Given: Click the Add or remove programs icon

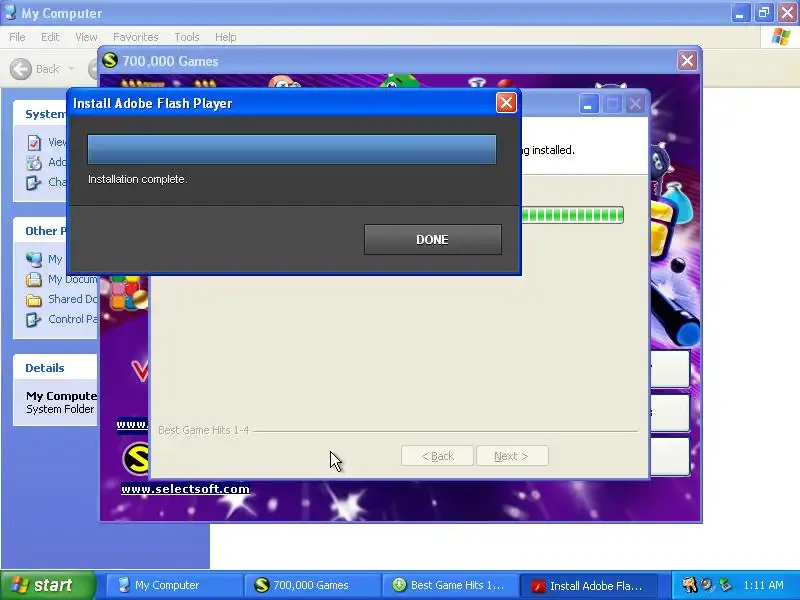Looking at the screenshot, I should pyautogui.click(x=34, y=163).
